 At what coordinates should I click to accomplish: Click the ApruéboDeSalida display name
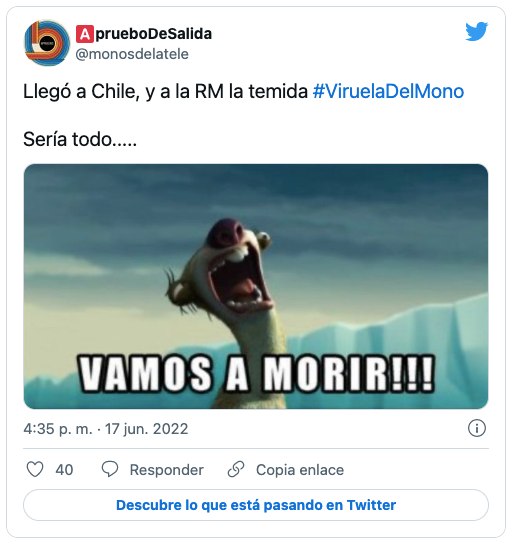144,34
